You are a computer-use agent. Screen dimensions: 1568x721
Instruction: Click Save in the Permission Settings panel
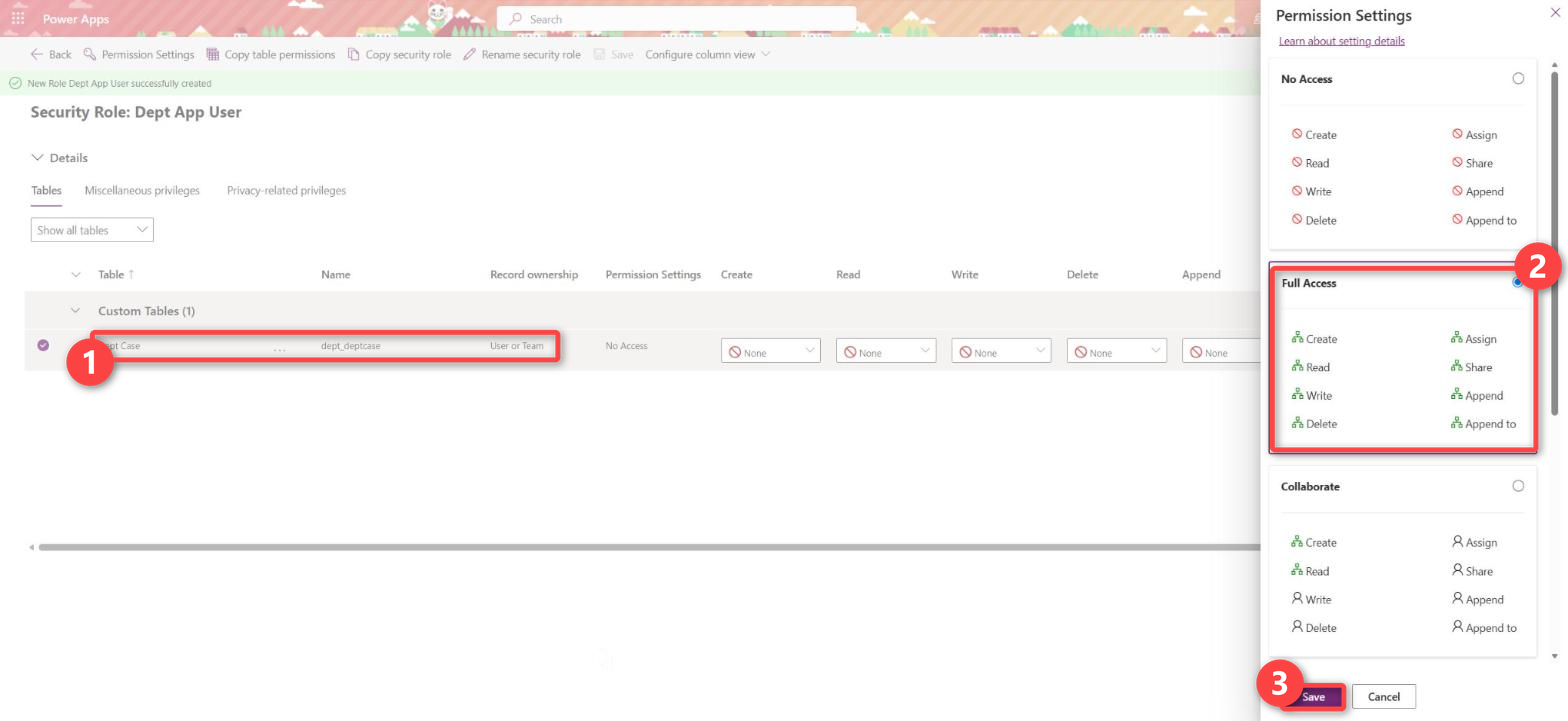pyautogui.click(x=1313, y=697)
